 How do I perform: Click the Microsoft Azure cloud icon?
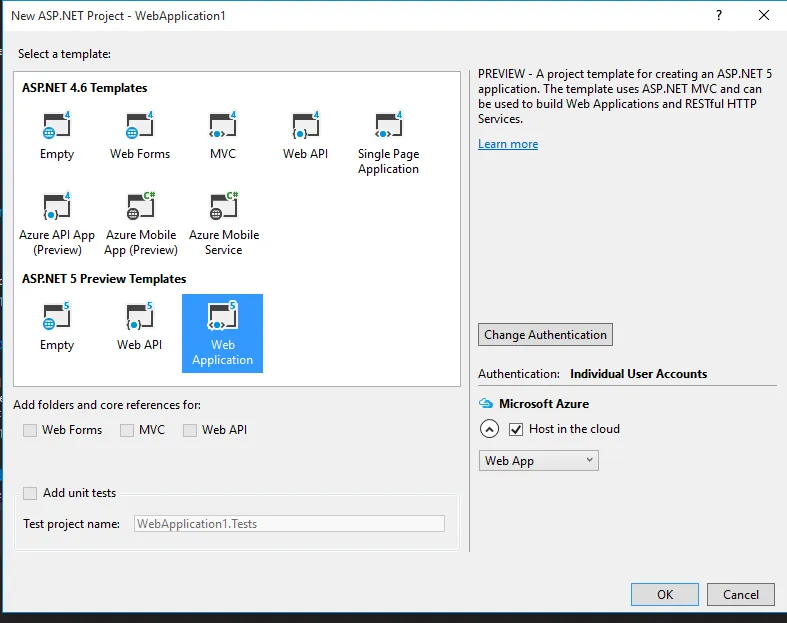pyautogui.click(x=486, y=403)
